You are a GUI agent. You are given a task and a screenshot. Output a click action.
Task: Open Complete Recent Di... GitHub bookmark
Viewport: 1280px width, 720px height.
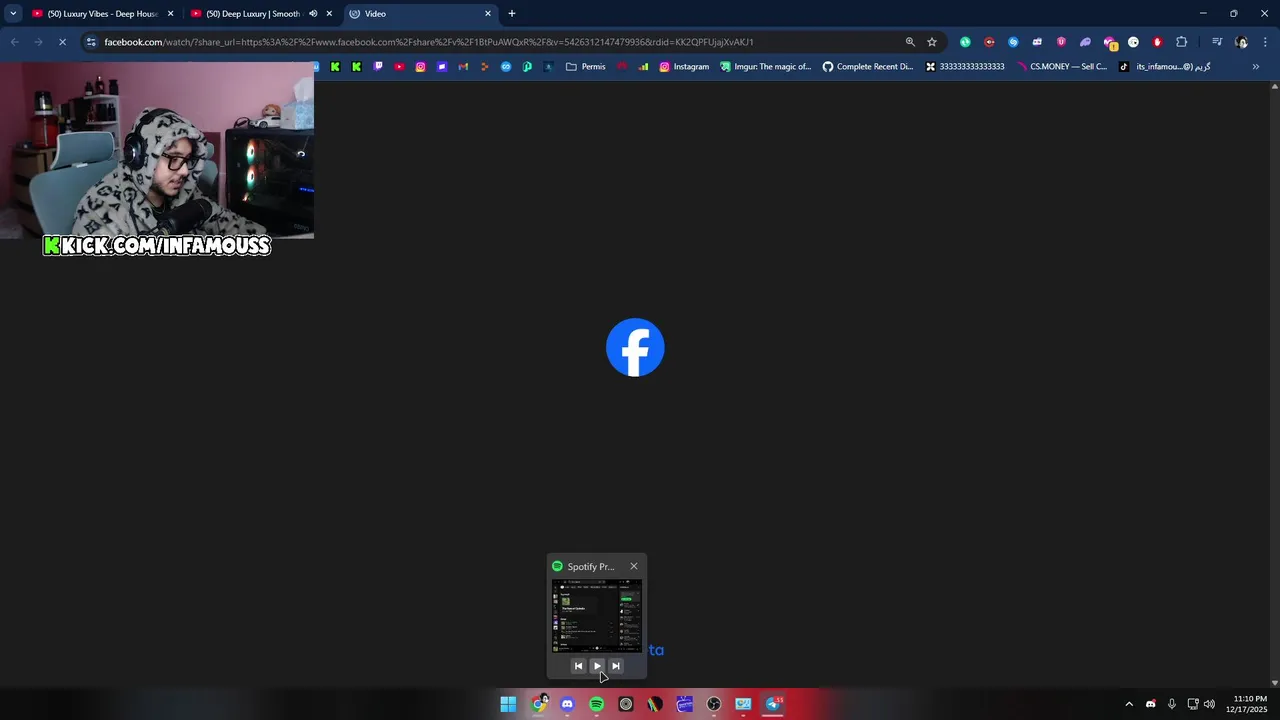(868, 67)
